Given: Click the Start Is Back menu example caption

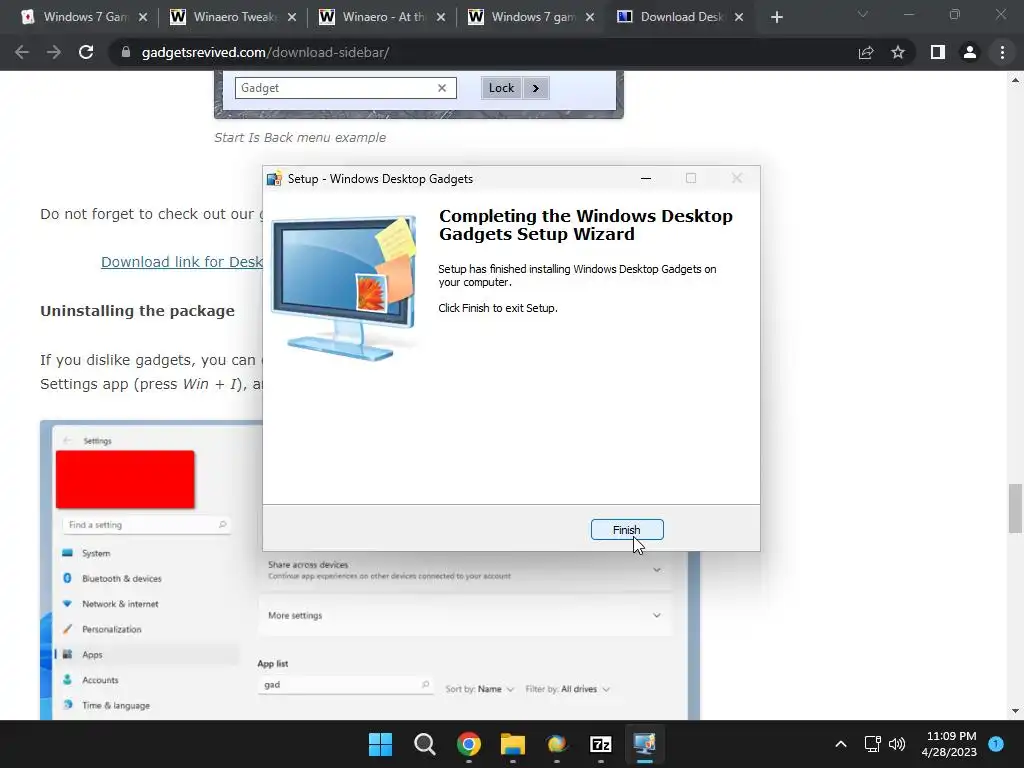Looking at the screenshot, I should [x=300, y=138].
